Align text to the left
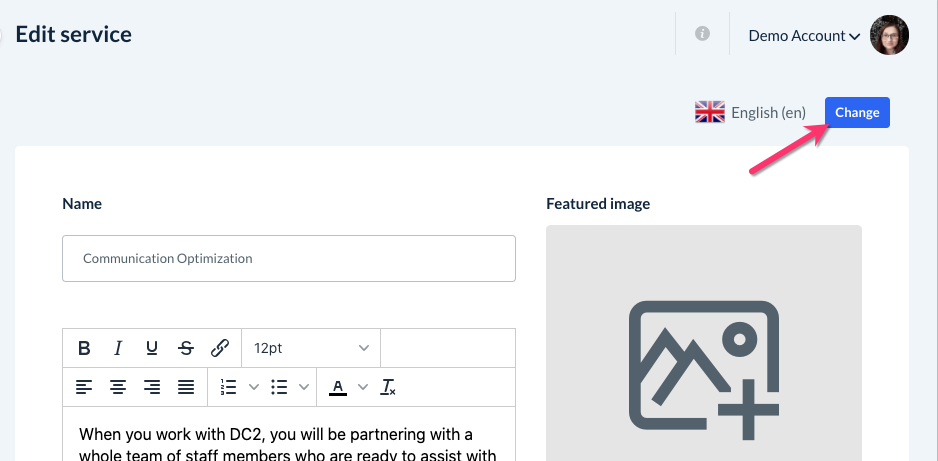 [84, 387]
